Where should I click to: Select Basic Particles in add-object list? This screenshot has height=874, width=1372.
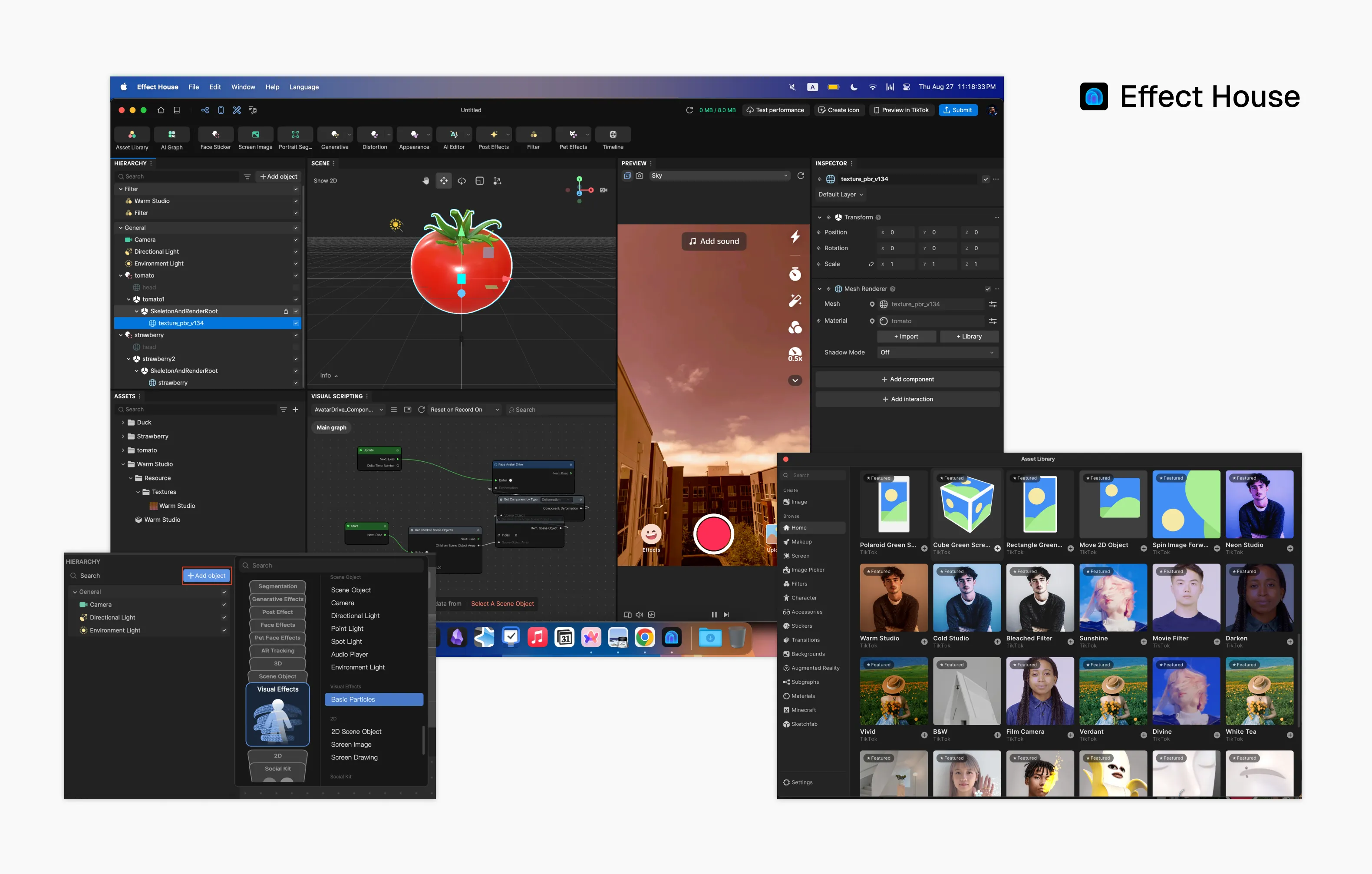[374, 699]
